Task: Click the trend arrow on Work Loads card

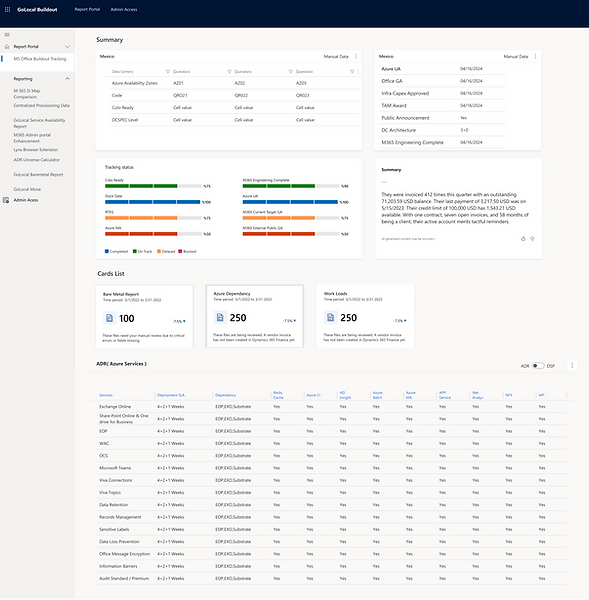Action: coord(405,320)
